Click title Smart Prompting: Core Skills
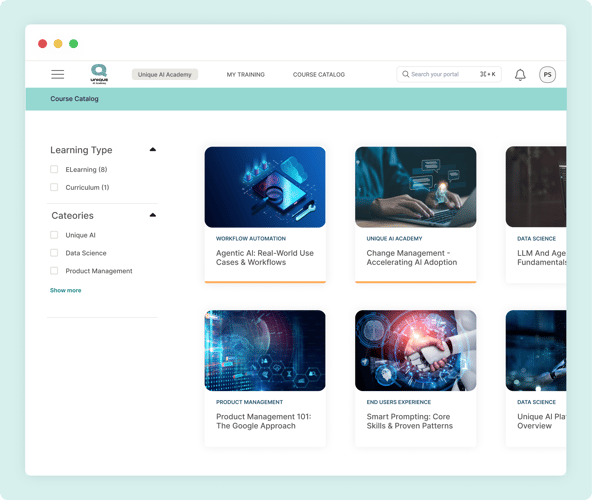This screenshot has width=592, height=500. point(409,421)
